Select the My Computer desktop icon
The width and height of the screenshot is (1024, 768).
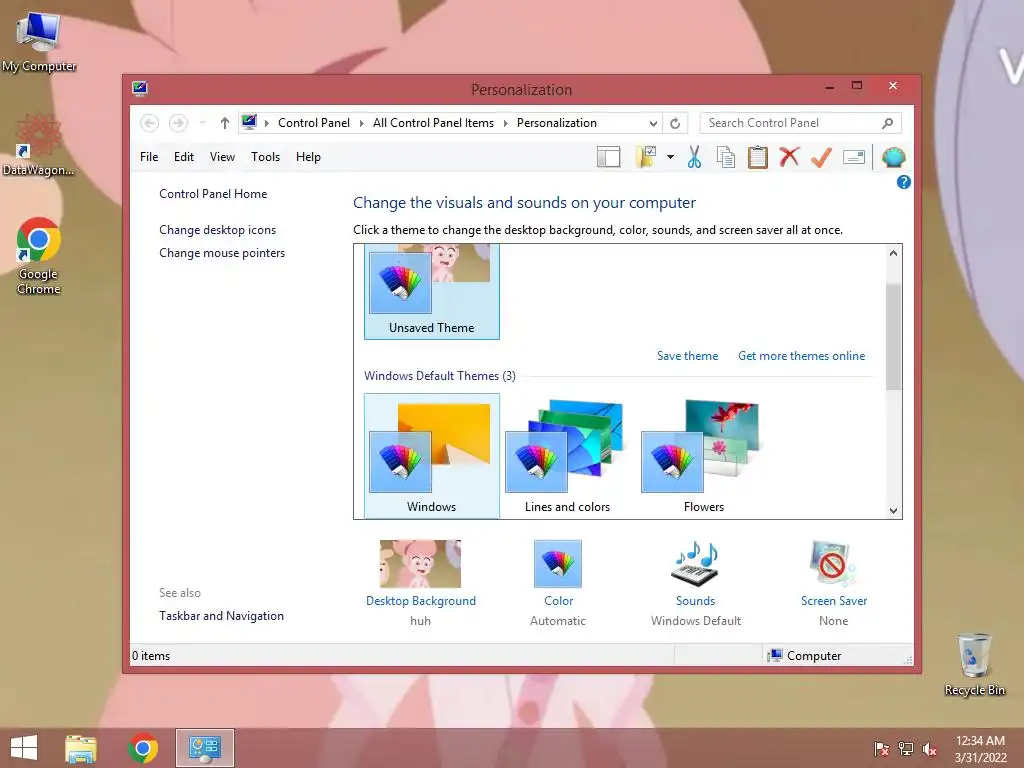coord(39,42)
